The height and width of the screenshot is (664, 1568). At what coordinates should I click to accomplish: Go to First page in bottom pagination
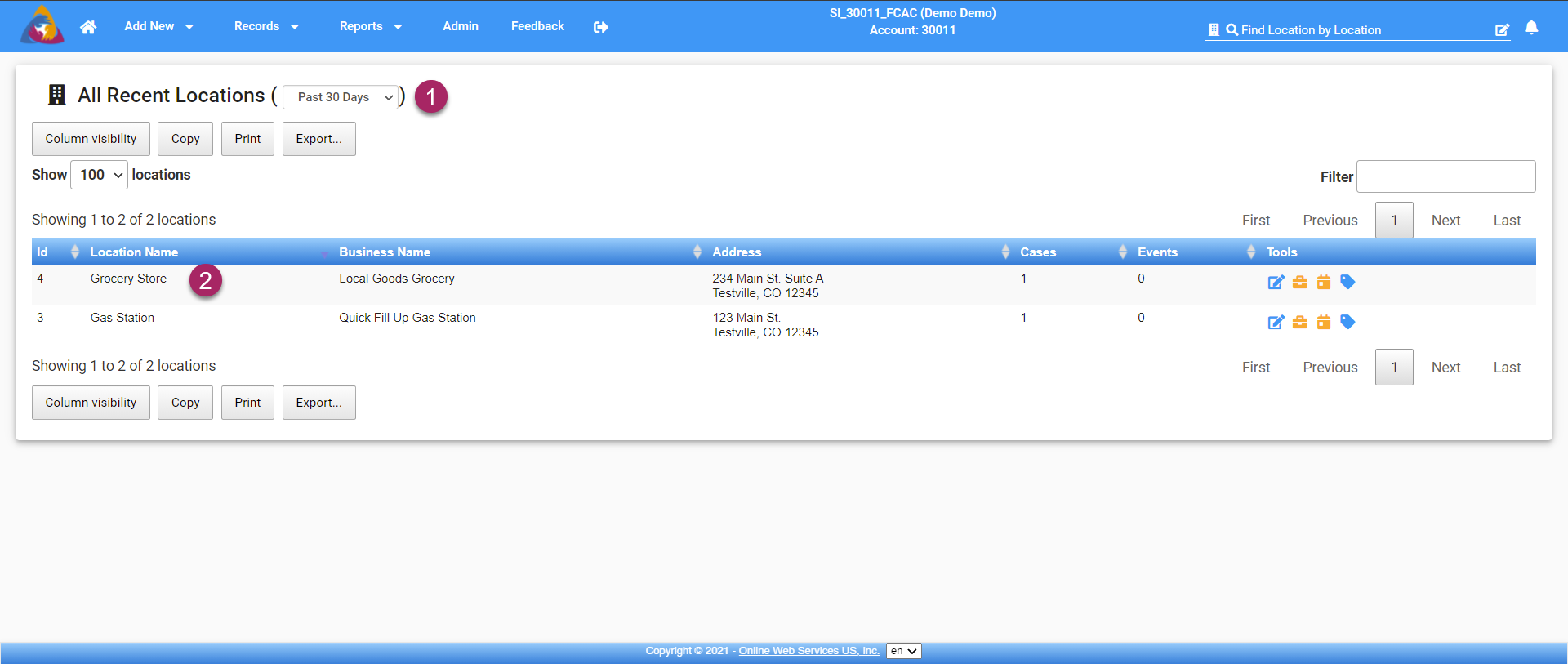point(1256,368)
